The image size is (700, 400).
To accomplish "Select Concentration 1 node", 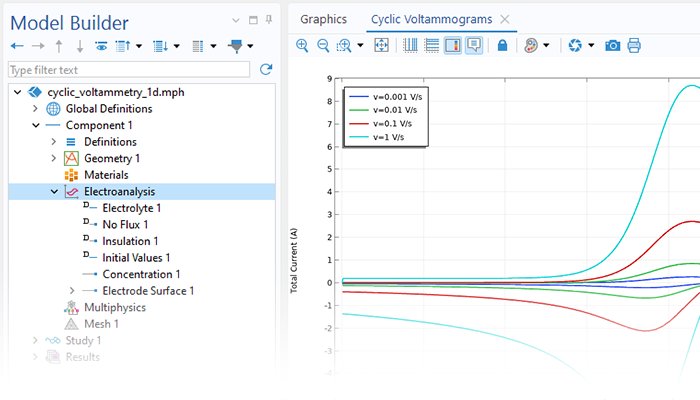I will coord(141,274).
